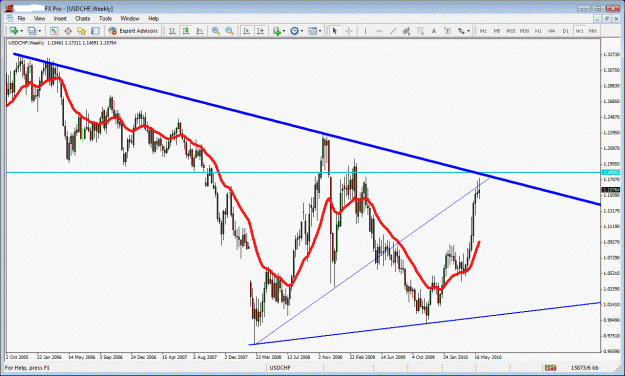The width and height of the screenshot is (625, 376).
Task: Click 'For Help, press F1' status text
Action: click(27, 368)
